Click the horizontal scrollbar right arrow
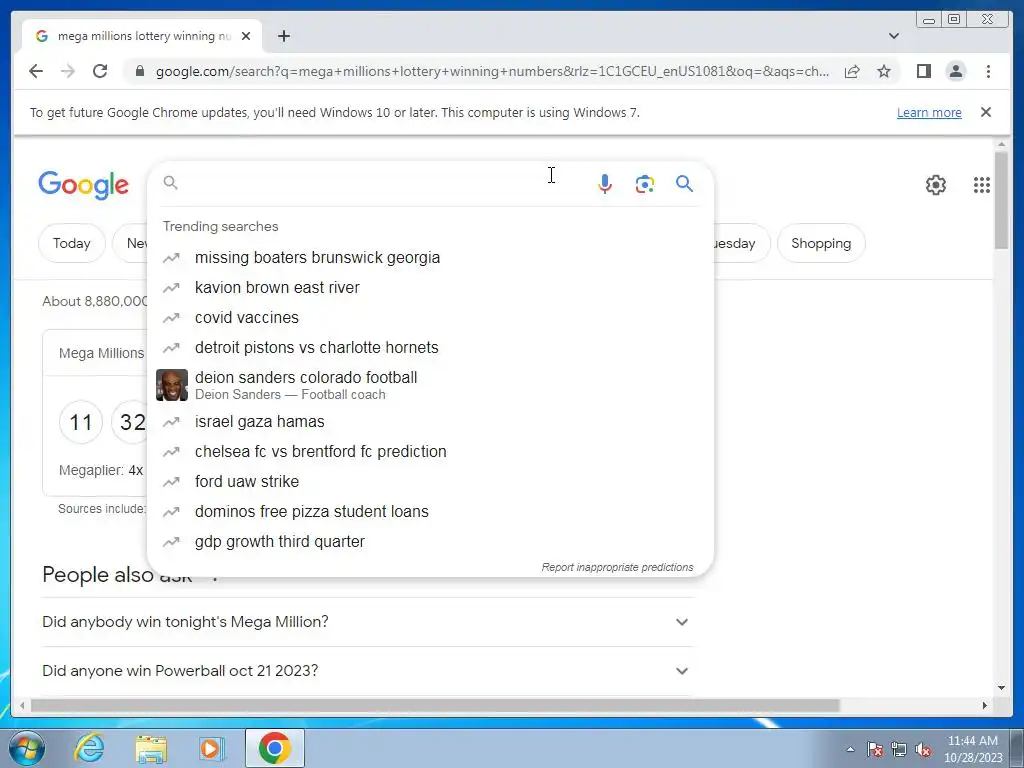Screen dimensions: 1024x768 pos(985,705)
